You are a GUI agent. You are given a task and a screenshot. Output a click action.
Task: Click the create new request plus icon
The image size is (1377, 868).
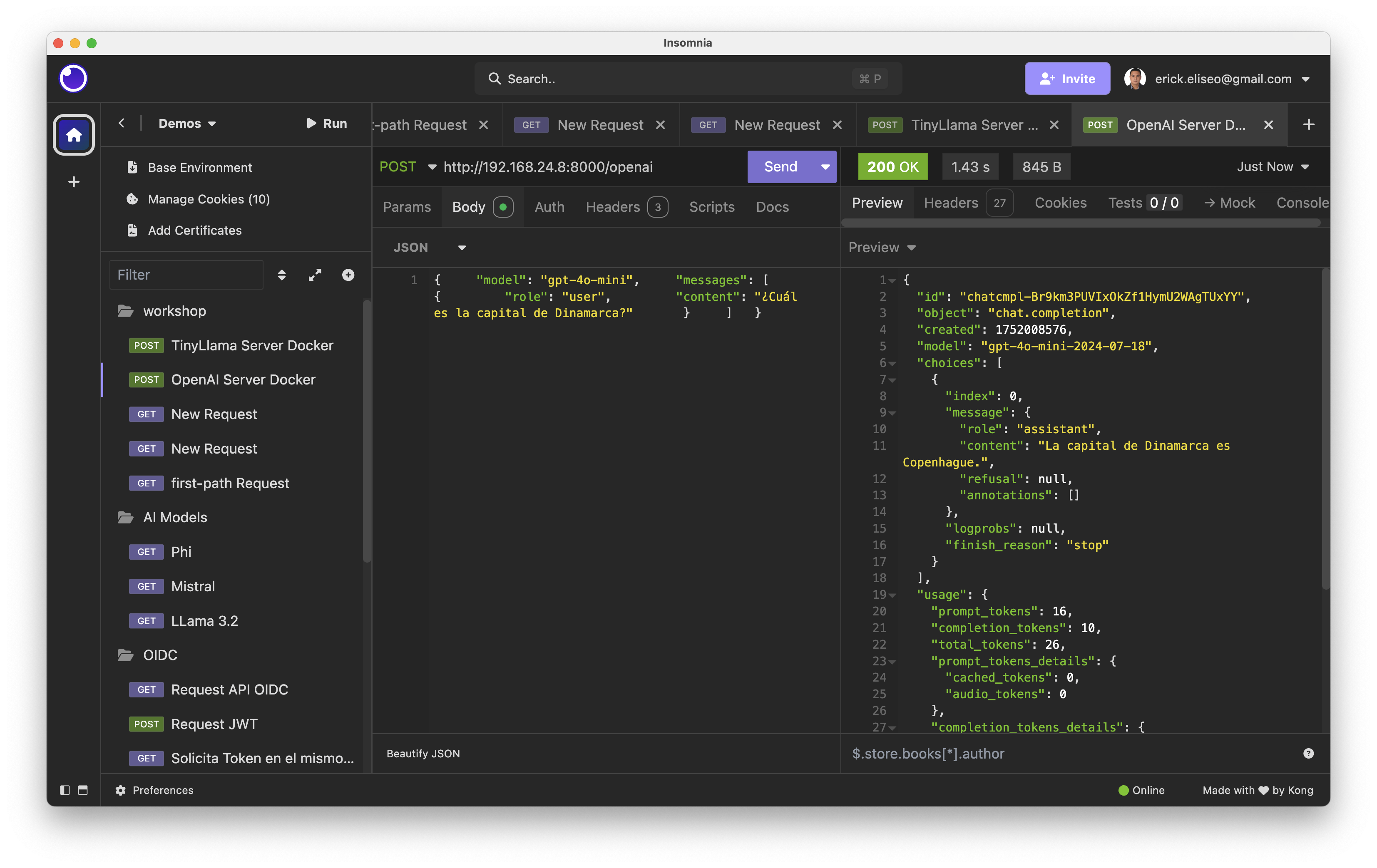coord(348,275)
